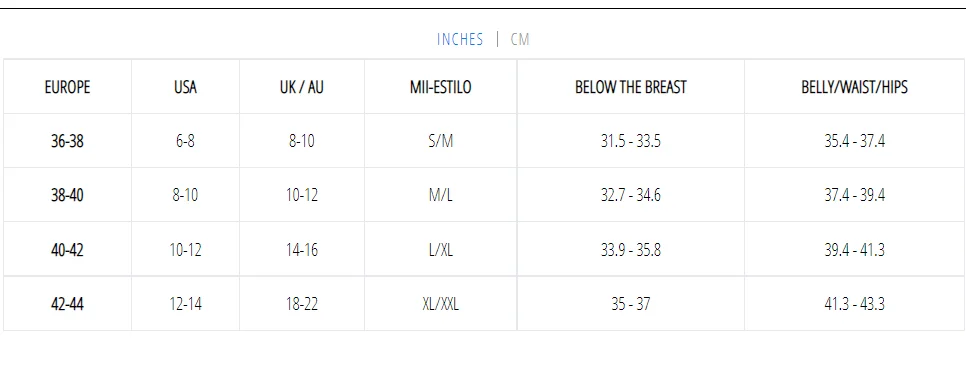Switch units to INCHES tab
Image resolution: width=966 pixels, height=366 pixels.
[460, 39]
